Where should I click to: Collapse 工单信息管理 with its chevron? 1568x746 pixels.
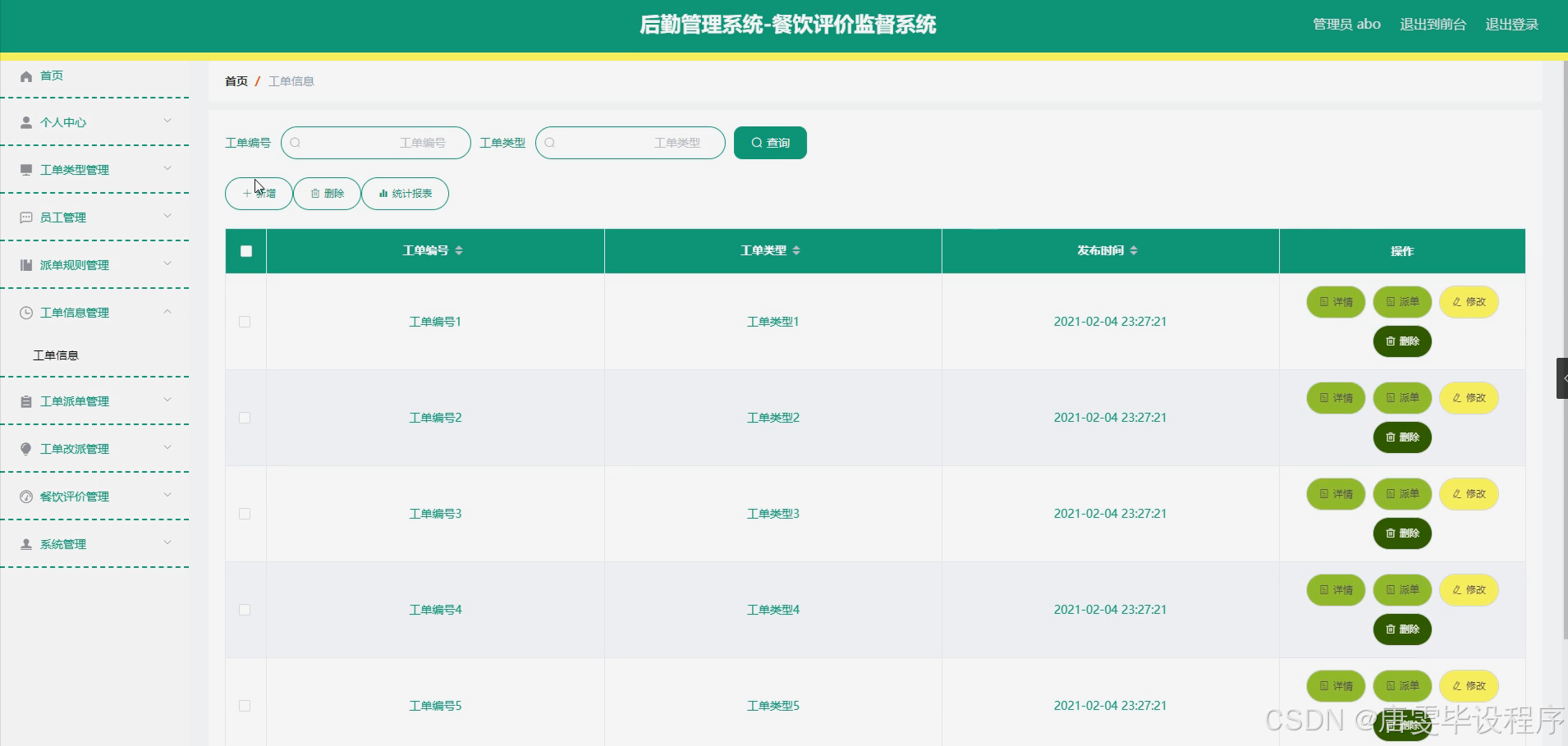point(167,311)
